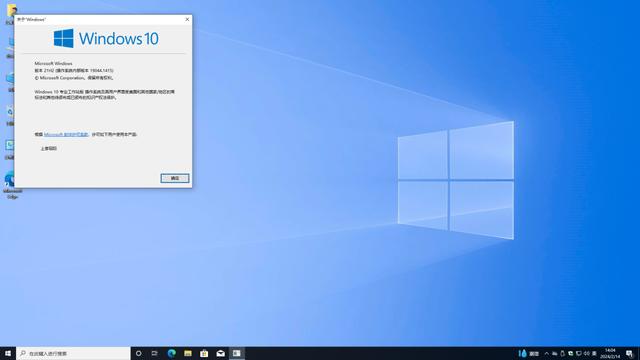Launch Microsoft Edge from the taskbar

pyautogui.click(x=171, y=353)
